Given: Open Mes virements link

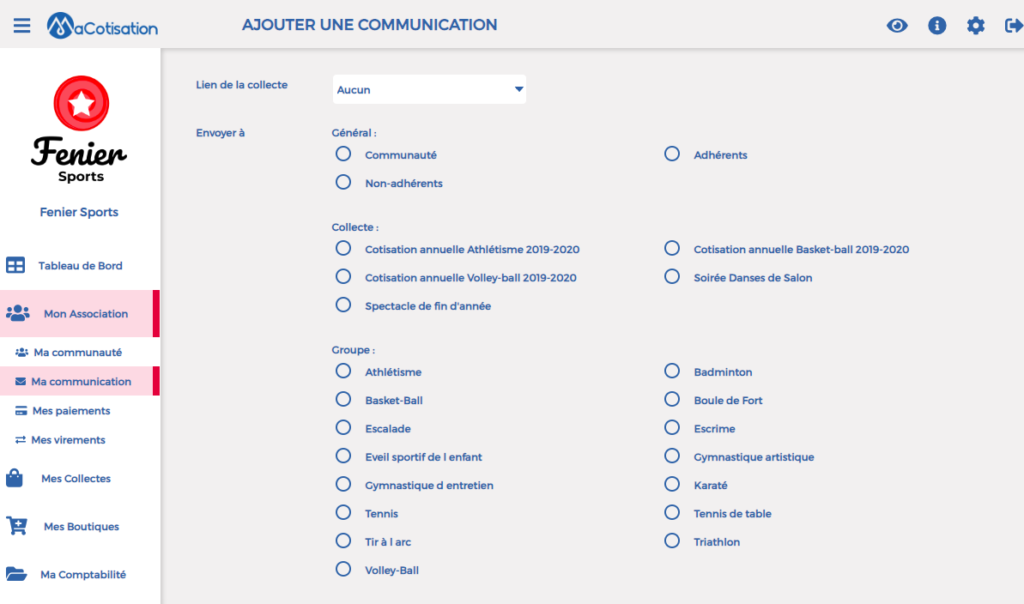Looking at the screenshot, I should point(68,439).
